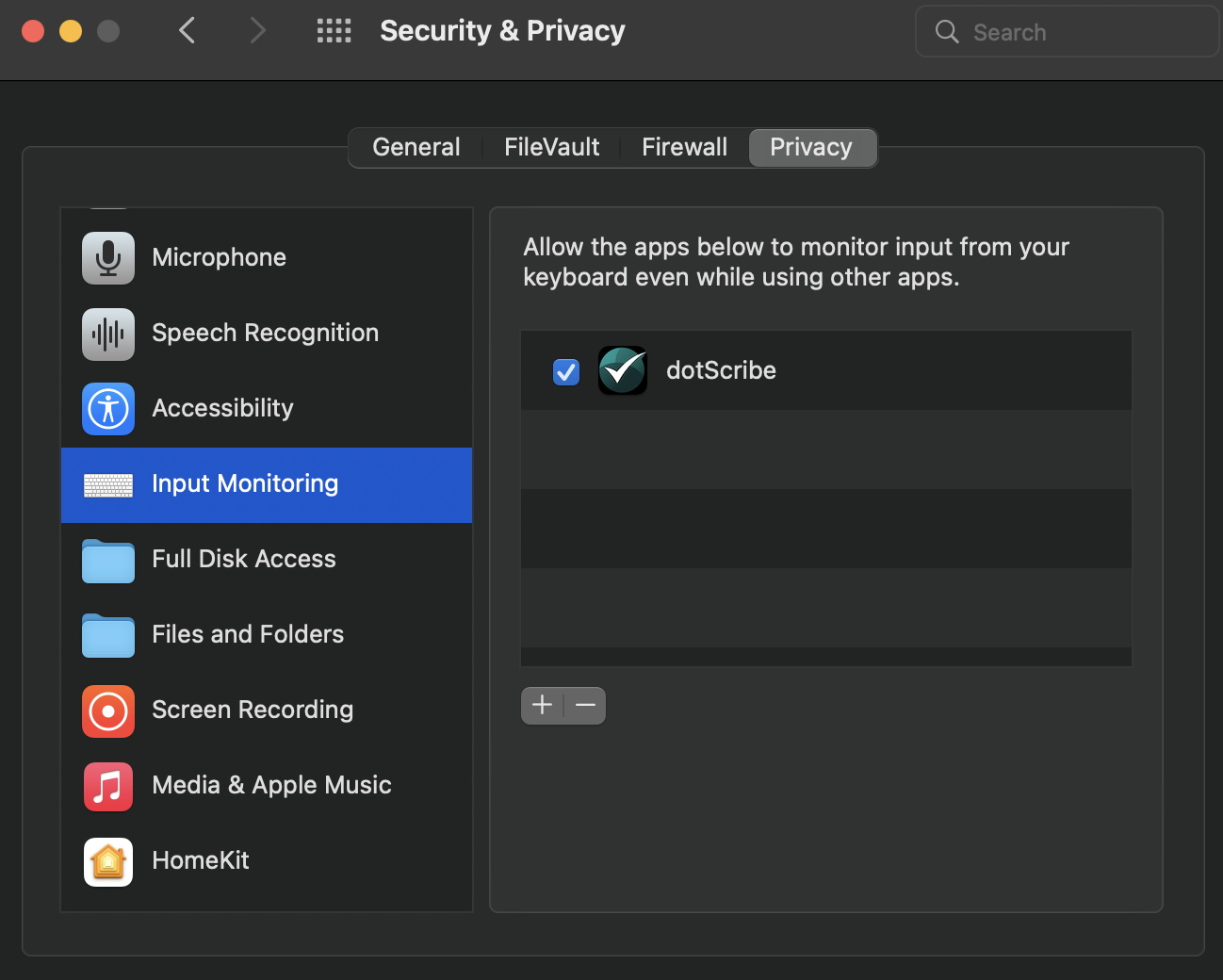
Task: Select Screen Recording label
Action: pyautogui.click(x=253, y=710)
